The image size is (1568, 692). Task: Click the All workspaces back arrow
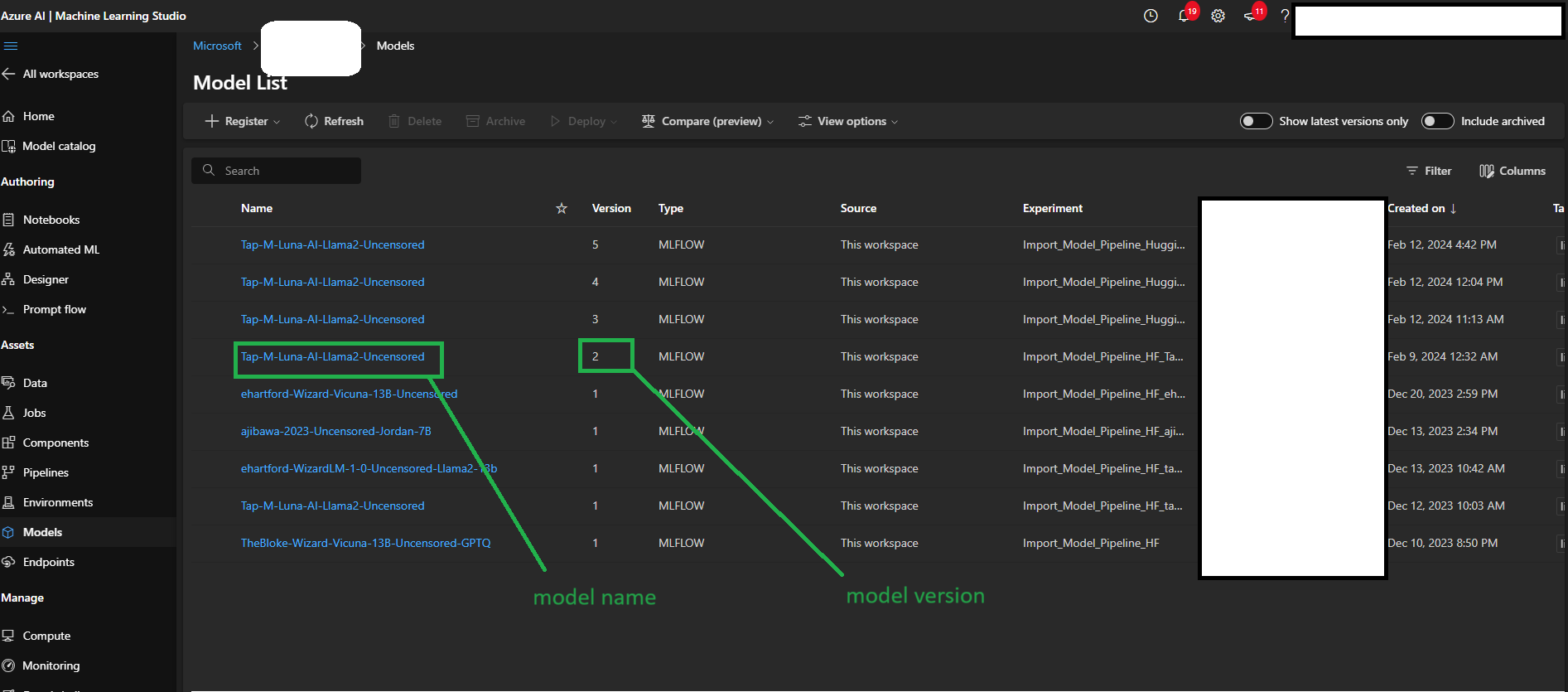click(x=8, y=74)
